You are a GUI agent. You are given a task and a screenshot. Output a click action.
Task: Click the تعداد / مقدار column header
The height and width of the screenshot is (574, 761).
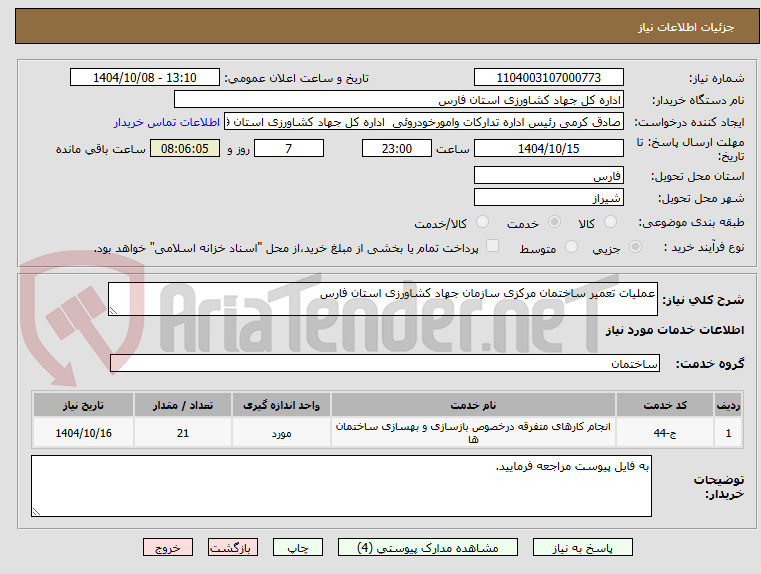pos(183,405)
